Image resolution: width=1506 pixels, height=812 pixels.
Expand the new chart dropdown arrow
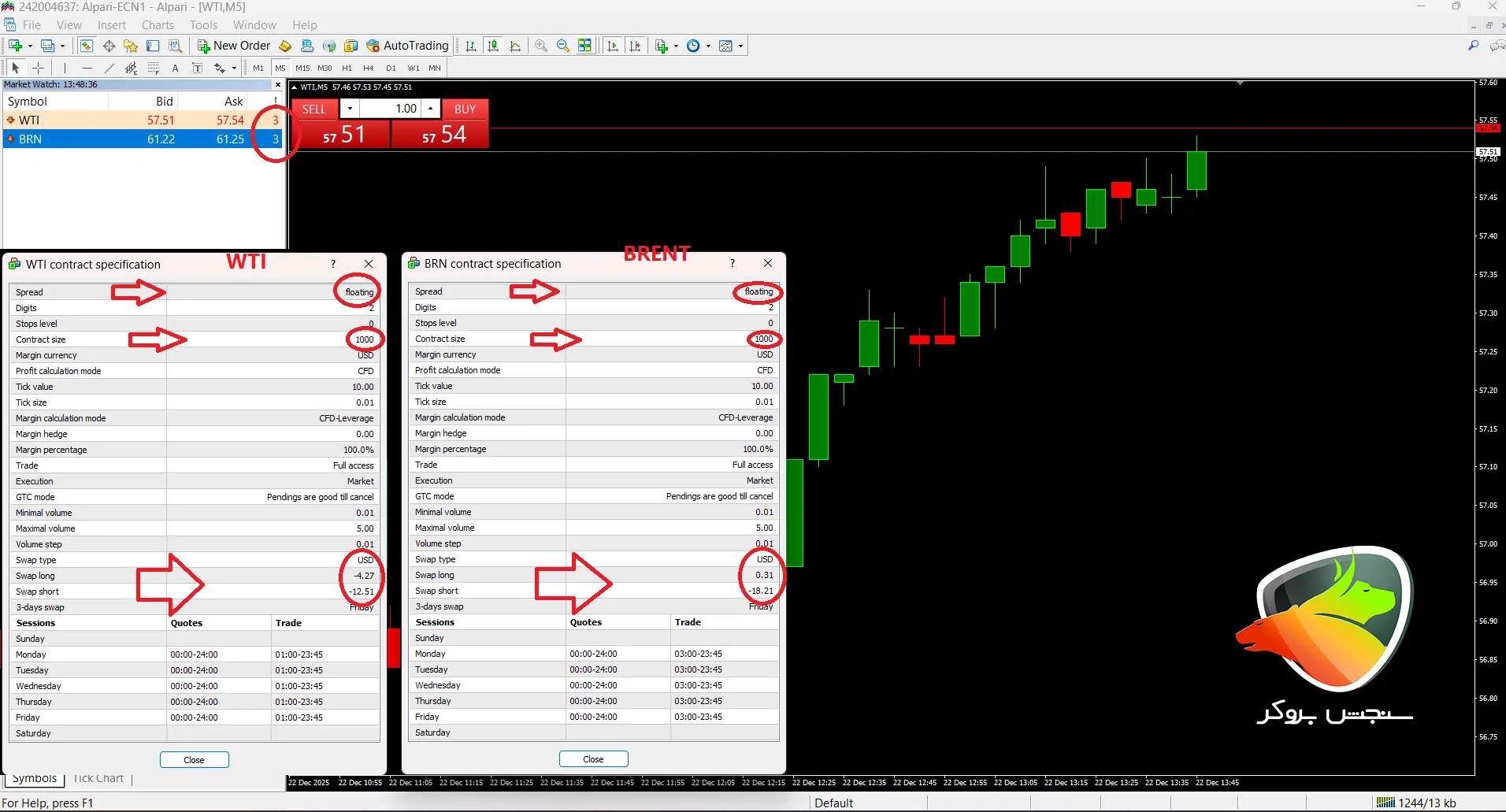tap(30, 46)
